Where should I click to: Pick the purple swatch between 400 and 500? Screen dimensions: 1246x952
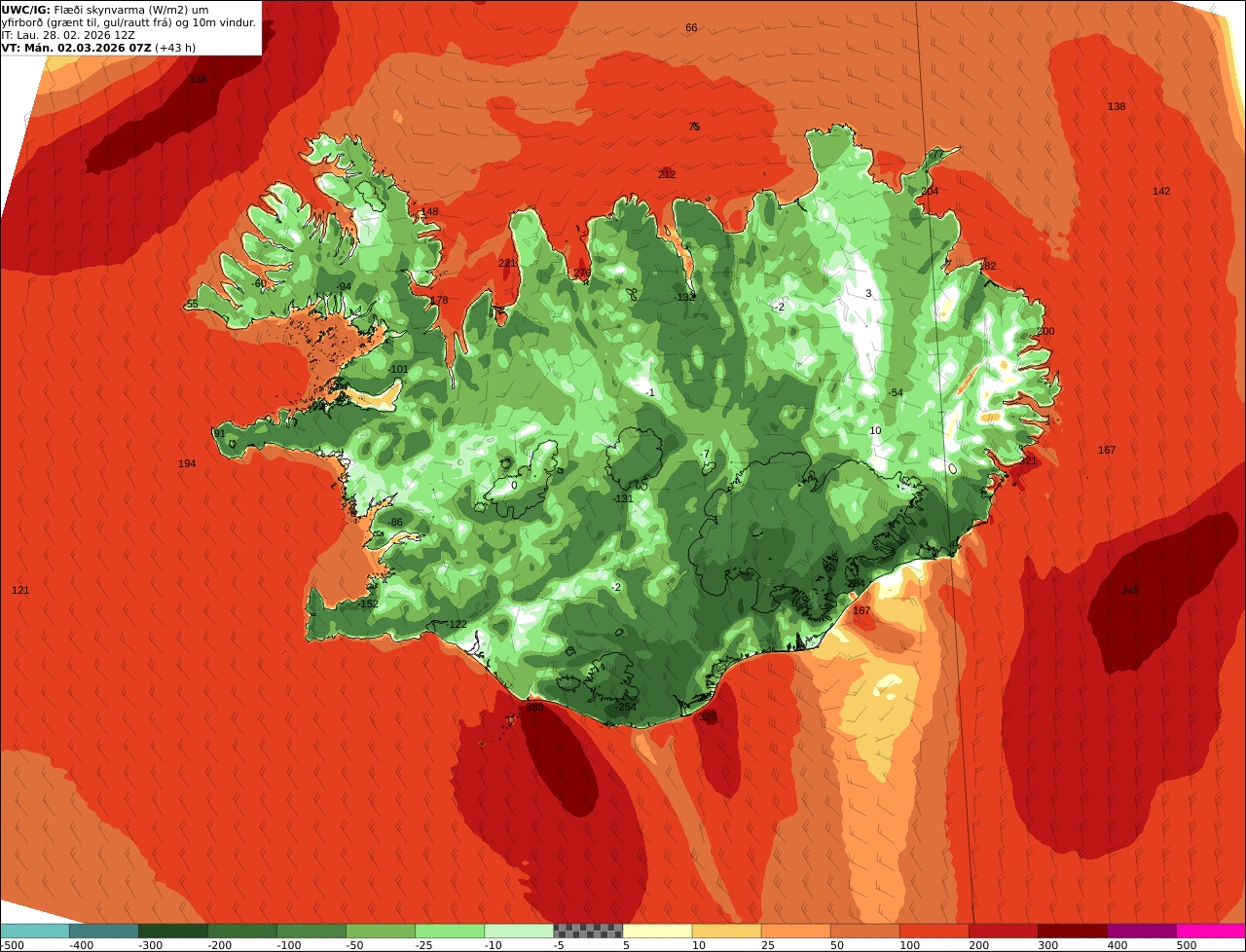(1141, 931)
